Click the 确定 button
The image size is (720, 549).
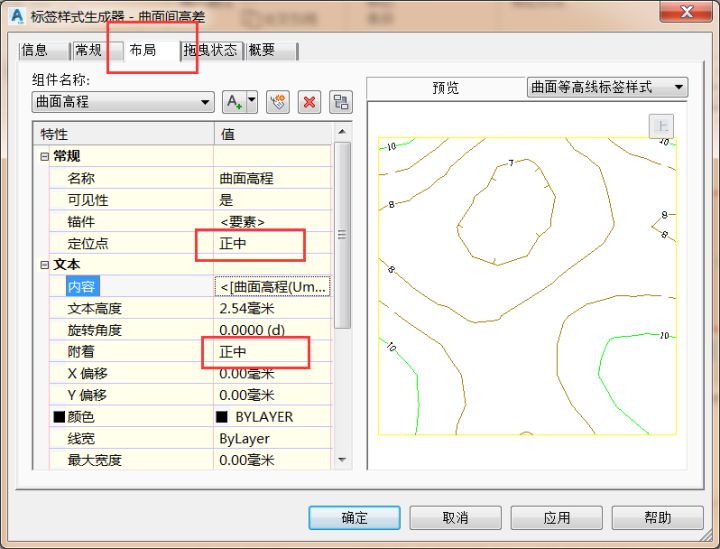354,518
